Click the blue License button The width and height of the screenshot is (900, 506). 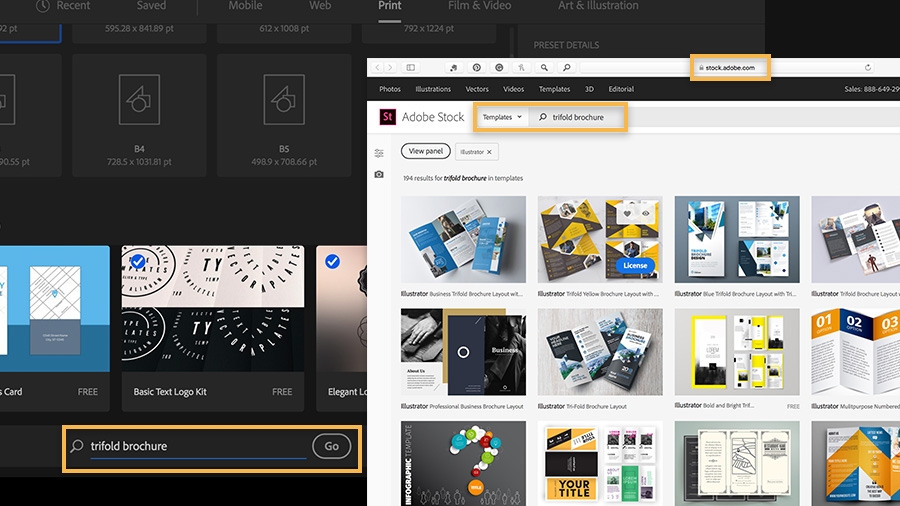635,265
